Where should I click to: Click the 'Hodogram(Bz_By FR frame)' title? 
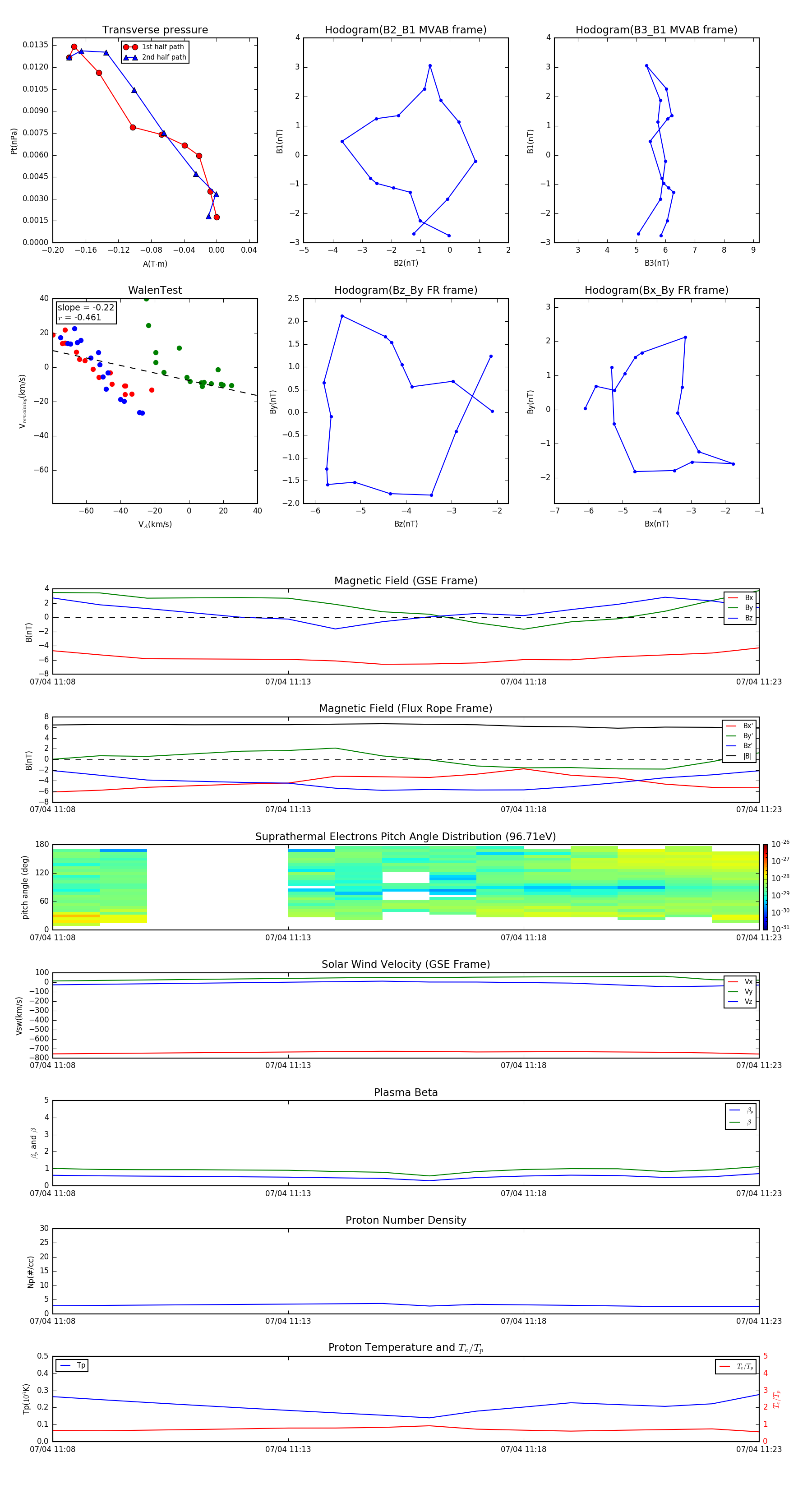click(406, 290)
